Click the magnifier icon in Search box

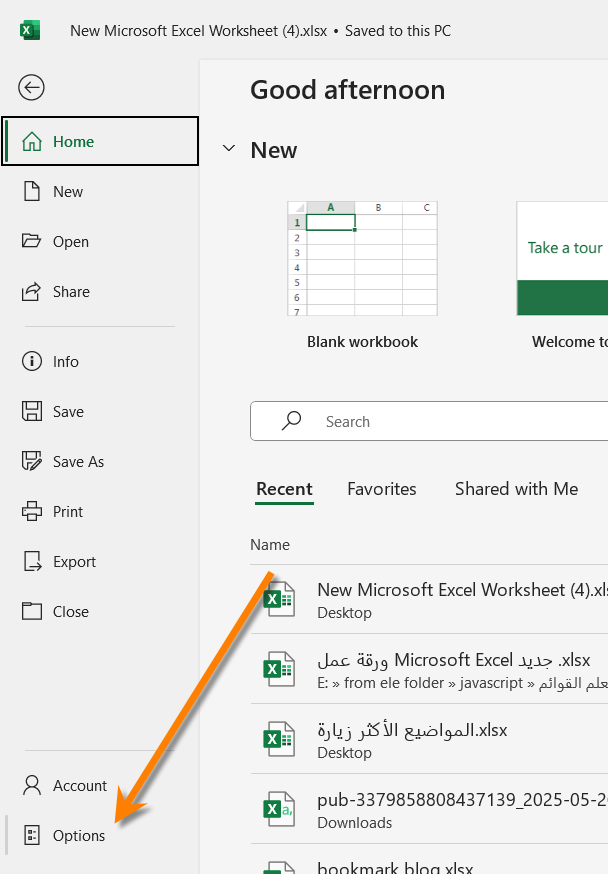(291, 421)
